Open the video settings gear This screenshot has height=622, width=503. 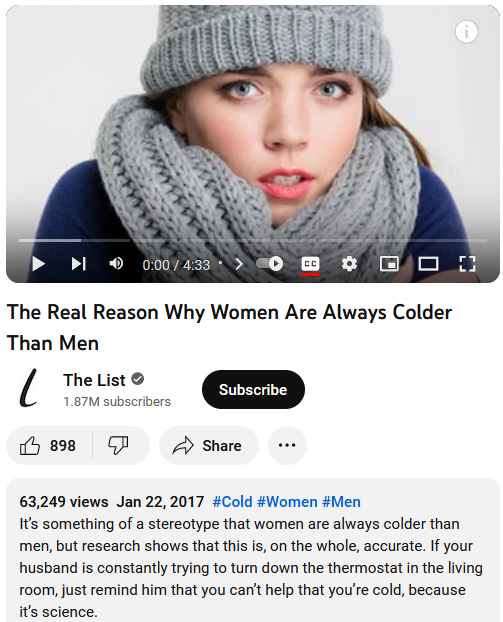point(349,263)
